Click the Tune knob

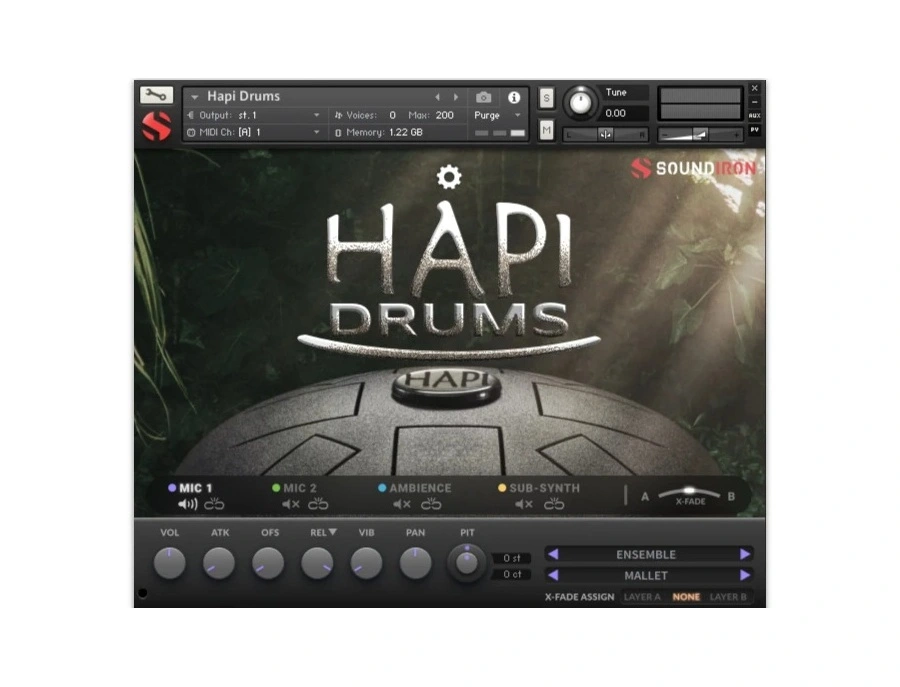click(x=580, y=103)
